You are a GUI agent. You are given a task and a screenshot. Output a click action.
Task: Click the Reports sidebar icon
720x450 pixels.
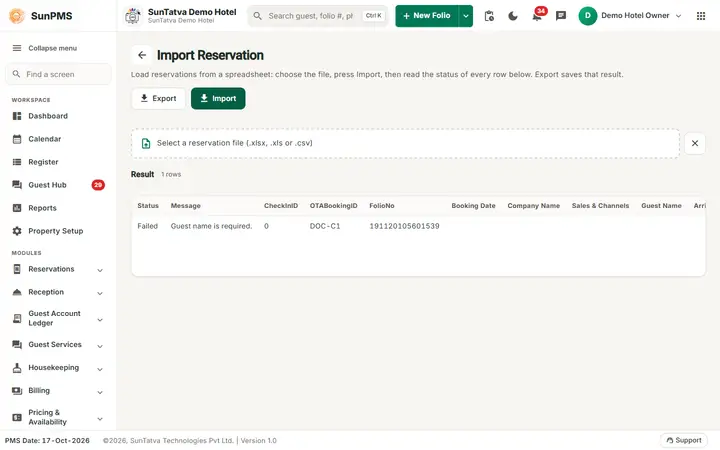(17, 208)
